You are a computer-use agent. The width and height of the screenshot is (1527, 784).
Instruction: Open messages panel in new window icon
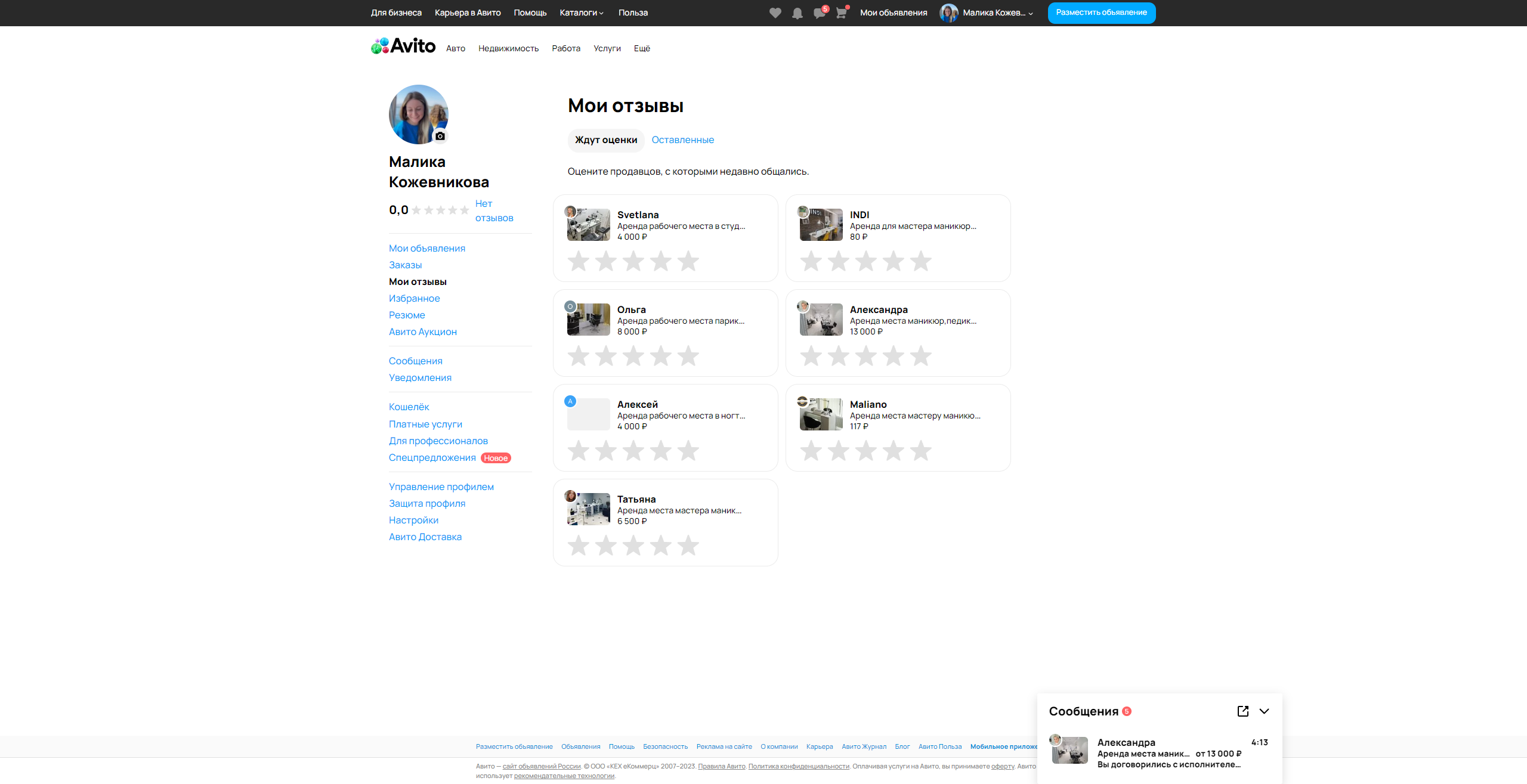(x=1243, y=711)
